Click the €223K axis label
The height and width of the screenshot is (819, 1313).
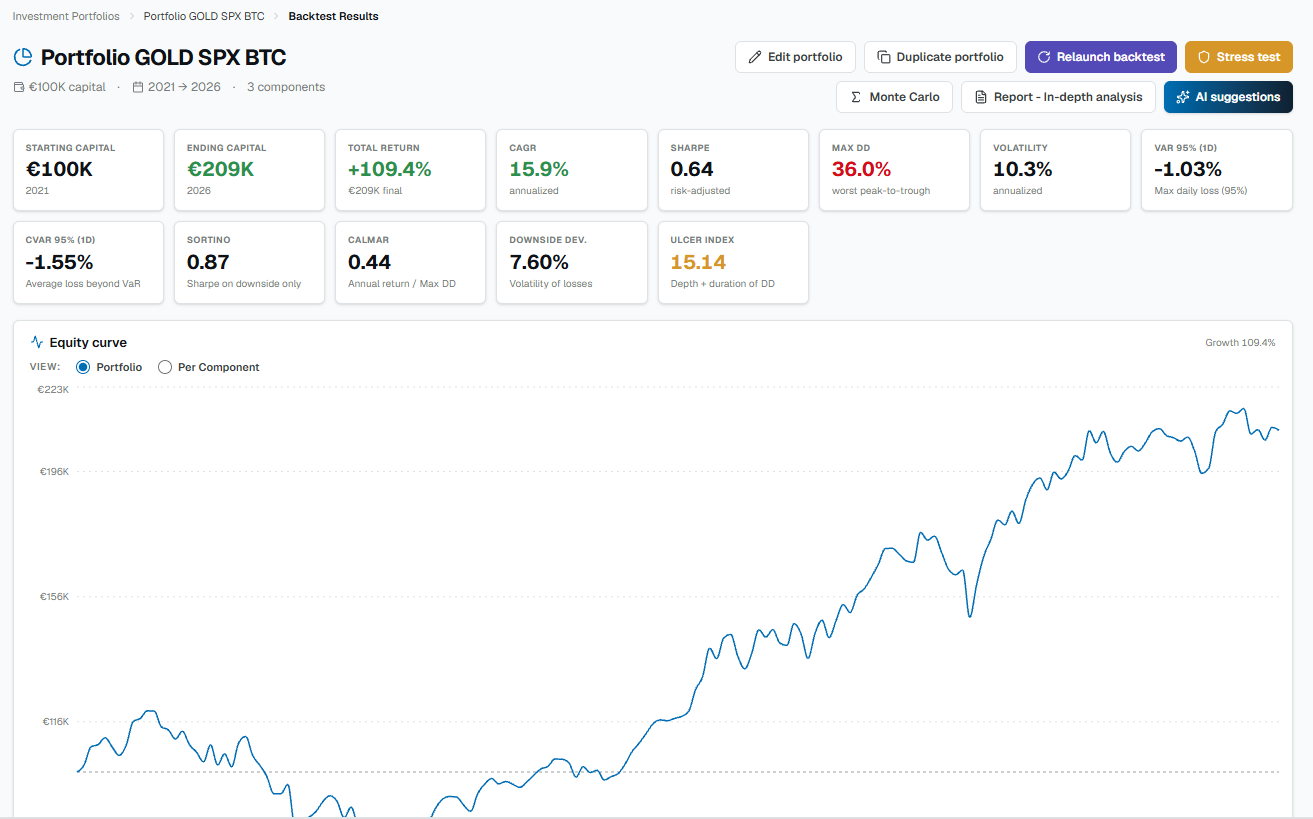[x=54, y=390]
